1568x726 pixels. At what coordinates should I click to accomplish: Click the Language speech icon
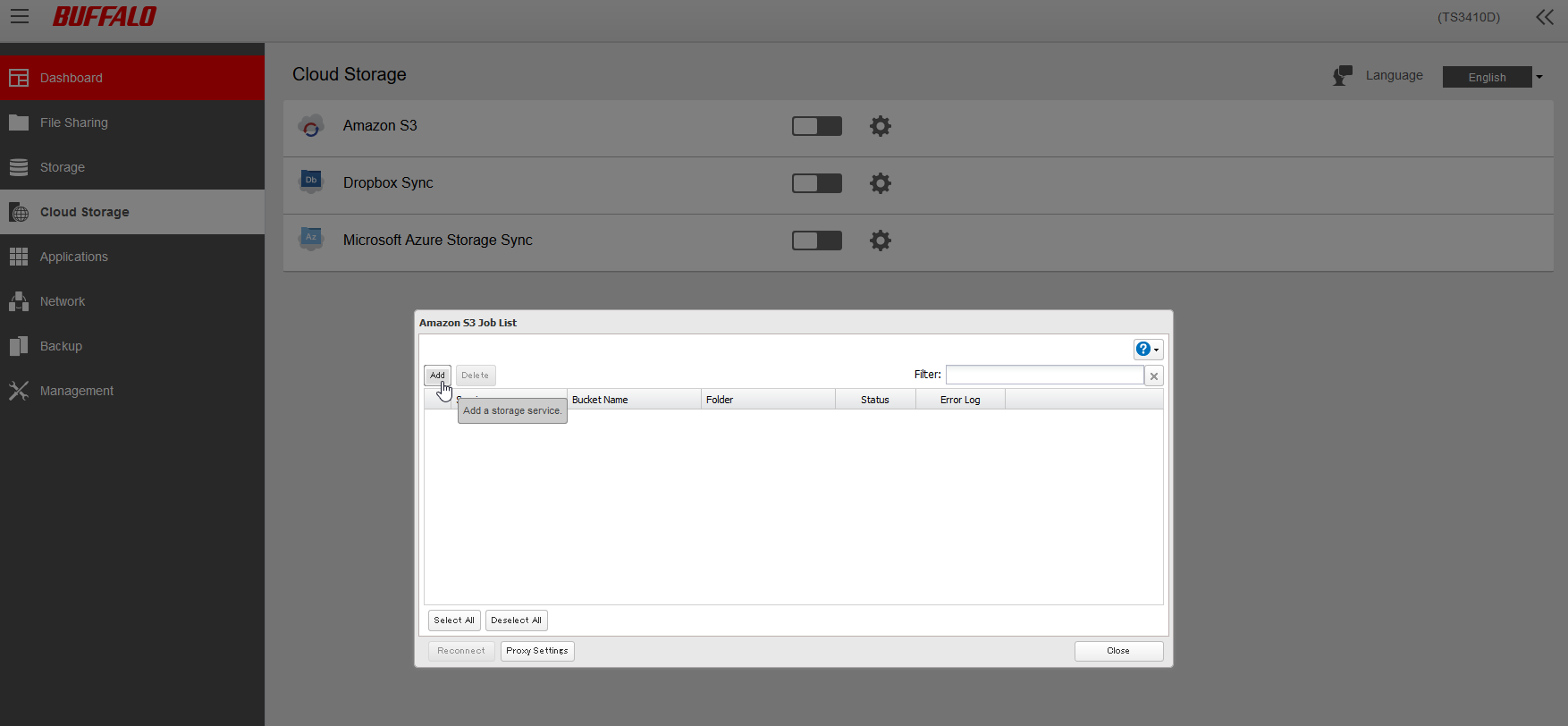point(1343,76)
